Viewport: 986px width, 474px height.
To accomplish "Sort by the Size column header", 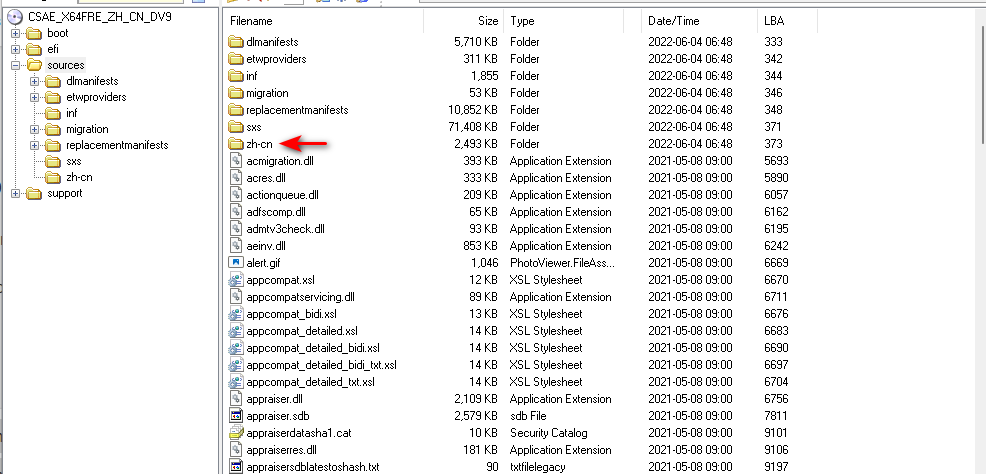I will coord(463,21).
